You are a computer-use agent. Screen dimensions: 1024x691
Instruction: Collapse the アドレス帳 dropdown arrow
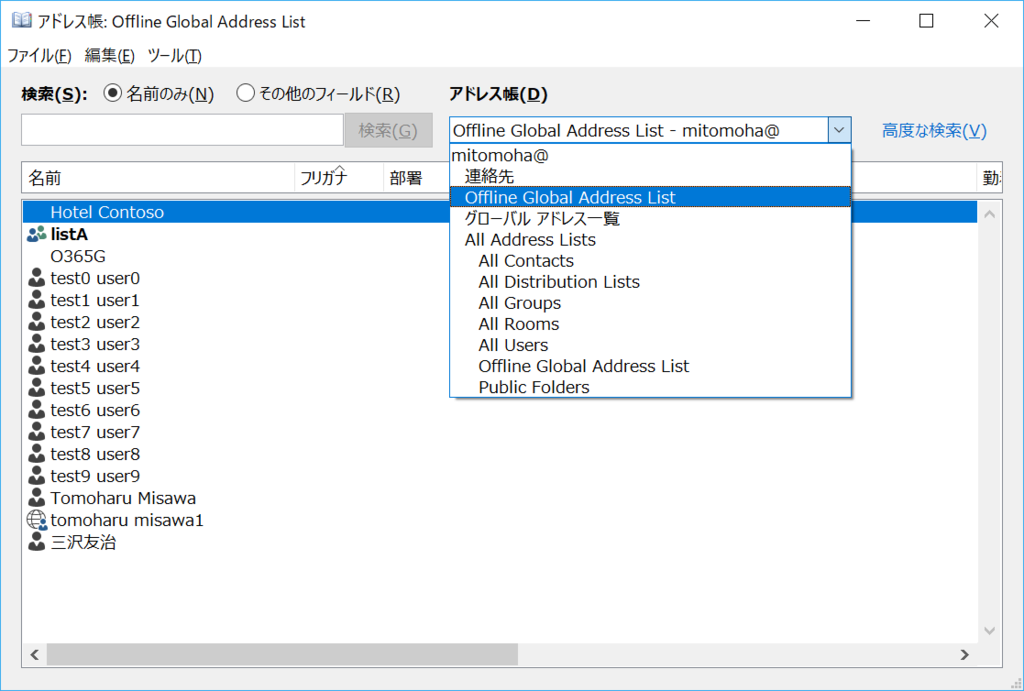pos(839,131)
